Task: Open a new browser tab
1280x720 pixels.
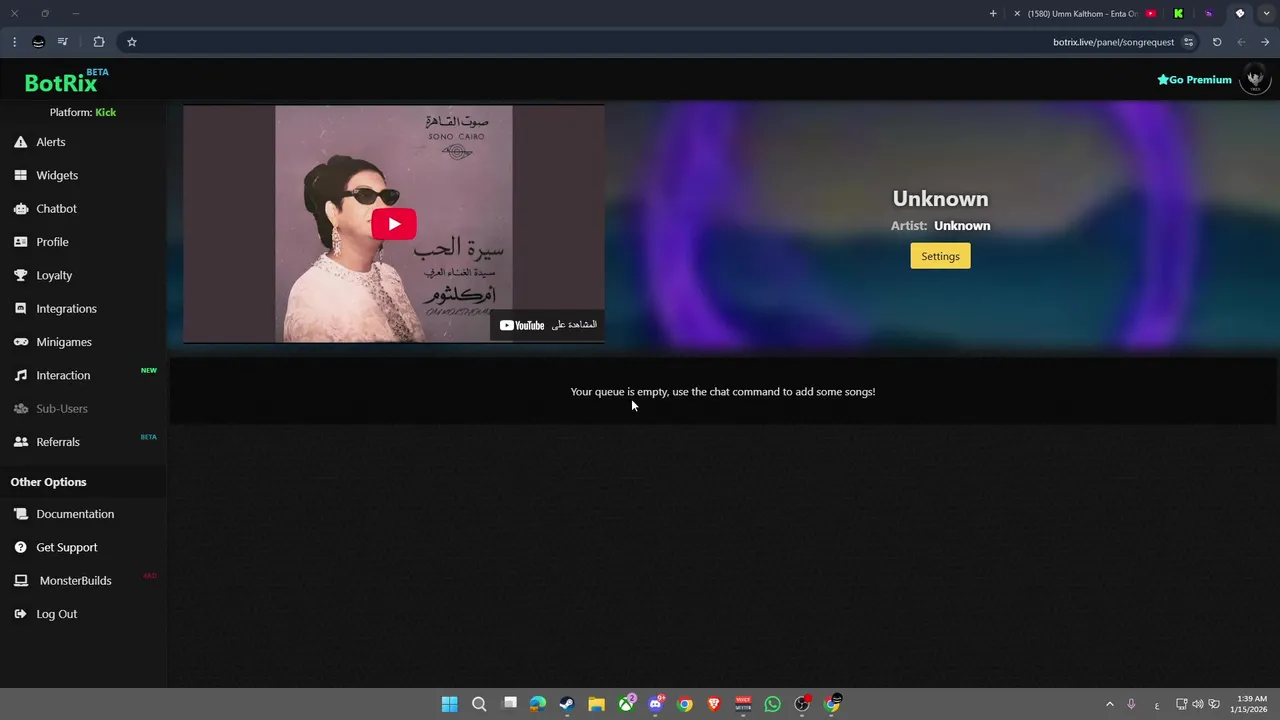Action: [993, 14]
